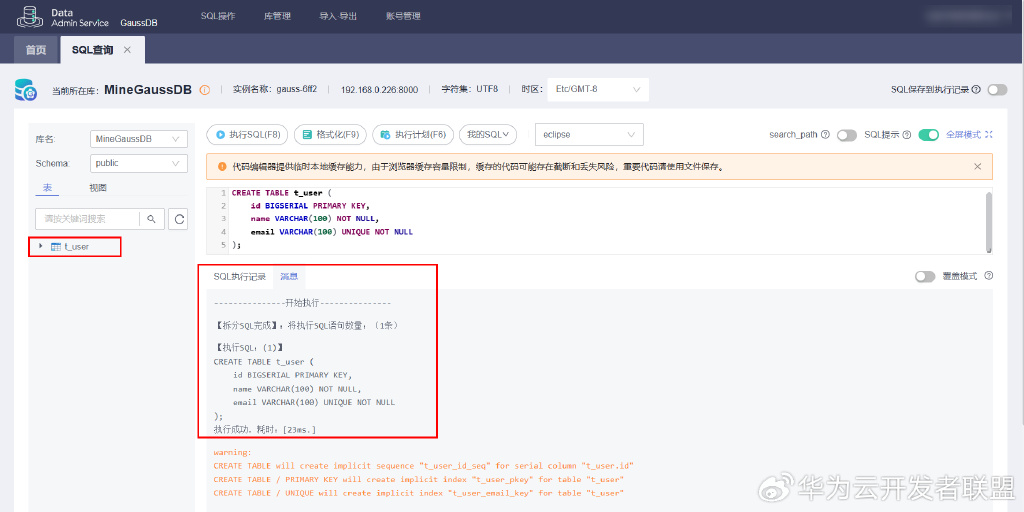Click editor line with id BIGSERIAL PRIMARY KEY
Viewport: 1024px width, 512px height.
(x=310, y=206)
